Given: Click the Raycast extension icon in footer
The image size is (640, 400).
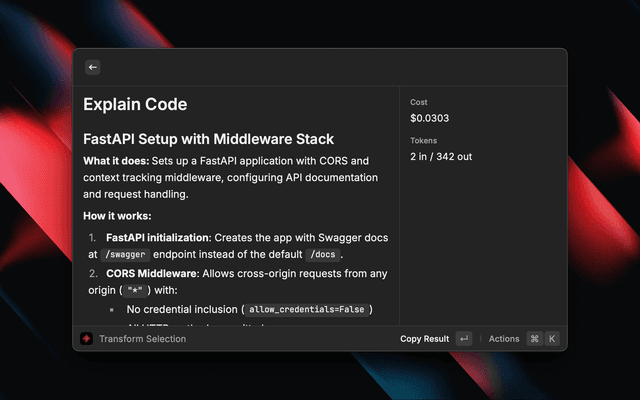Looking at the screenshot, I should point(86,339).
